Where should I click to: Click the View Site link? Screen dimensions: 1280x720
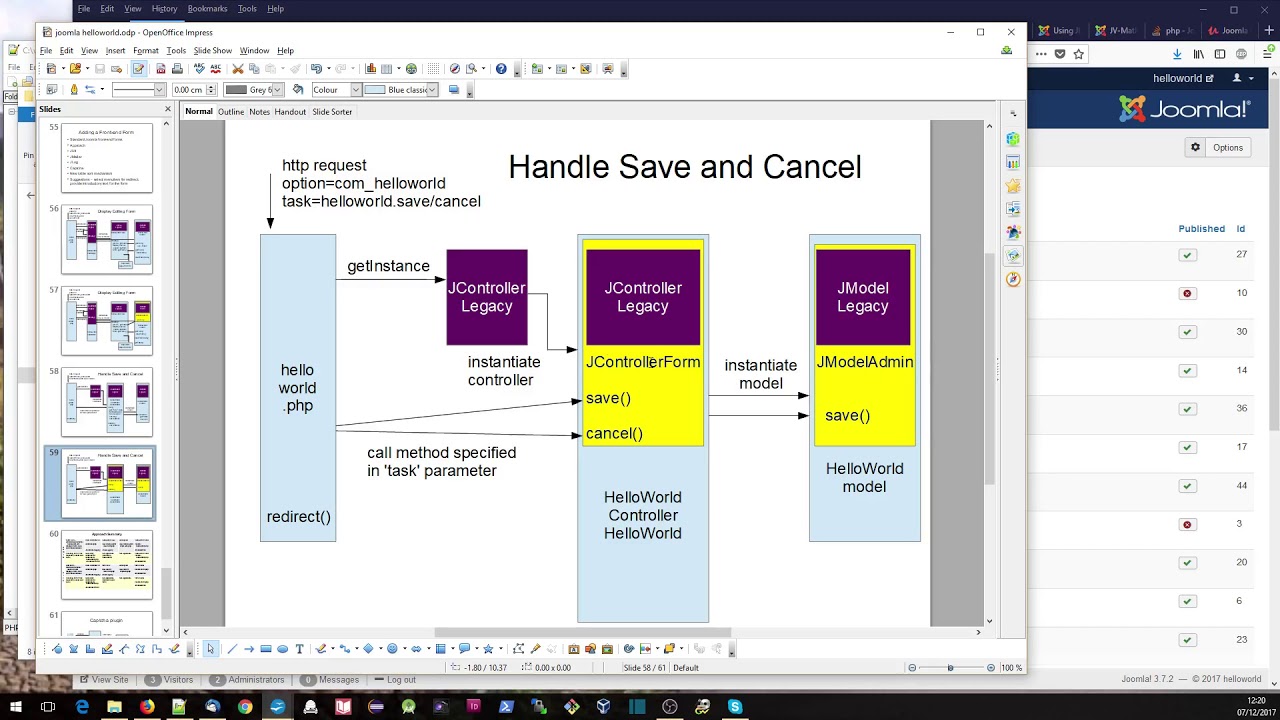(110, 679)
